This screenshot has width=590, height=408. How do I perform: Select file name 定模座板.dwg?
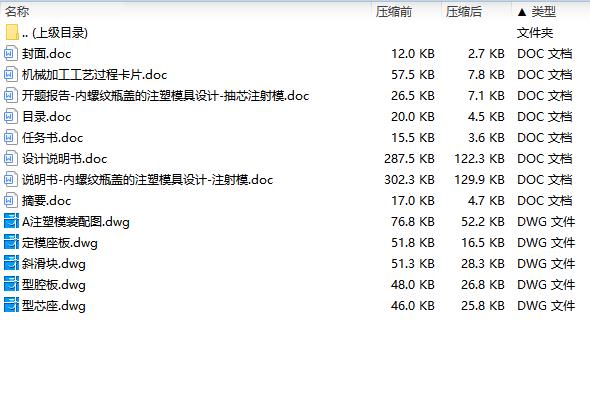[x=59, y=243]
